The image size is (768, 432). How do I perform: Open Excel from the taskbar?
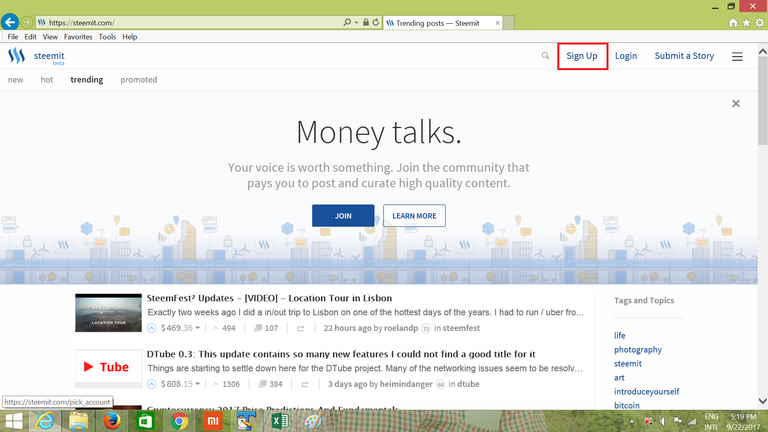[280, 421]
